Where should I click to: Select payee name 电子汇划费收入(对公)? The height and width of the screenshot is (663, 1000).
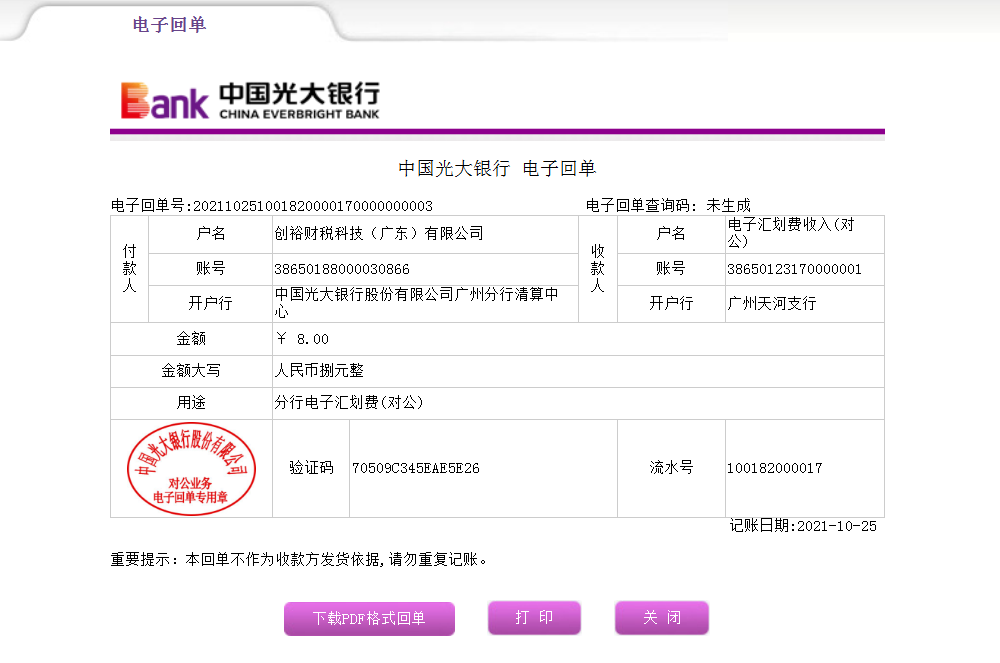coord(790,233)
